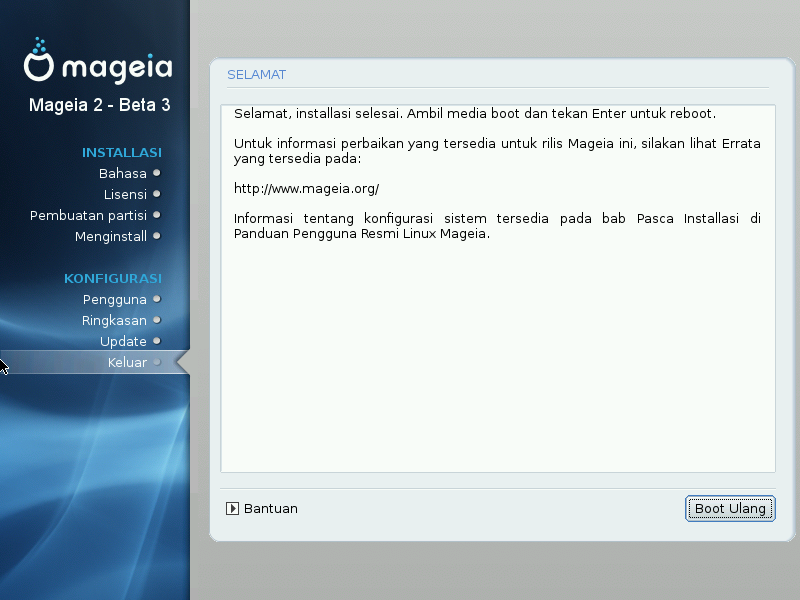This screenshot has height=600, width=800.
Task: Click the bullet next to Pengguna
Action: click(157, 299)
